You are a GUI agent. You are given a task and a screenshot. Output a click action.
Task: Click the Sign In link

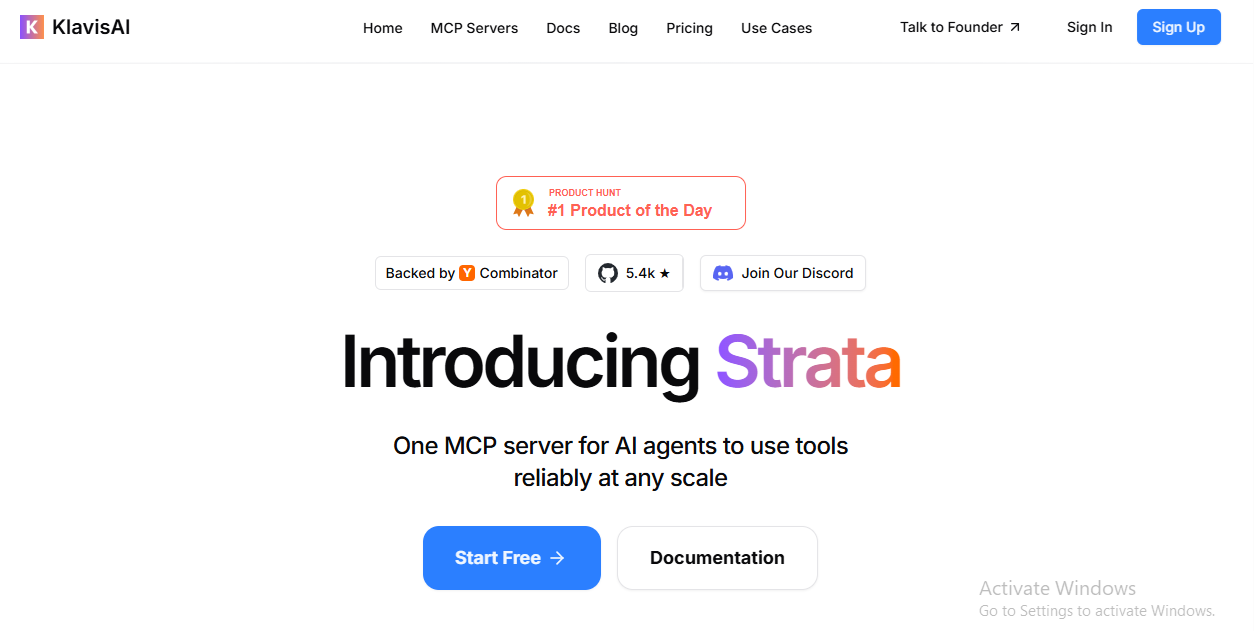[1089, 27]
